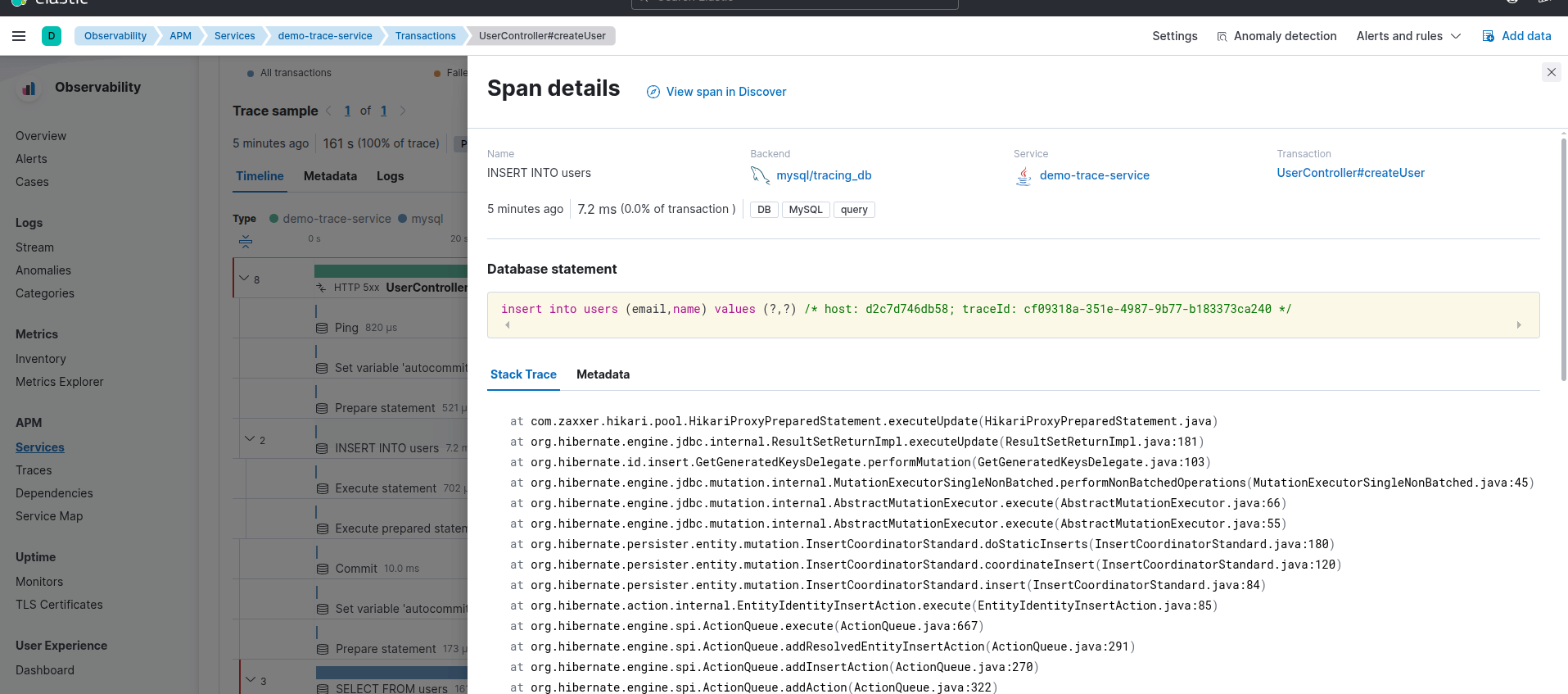The width and height of the screenshot is (1568, 694).
Task: Open UserController#createUser transaction link
Action: [x=1350, y=173]
